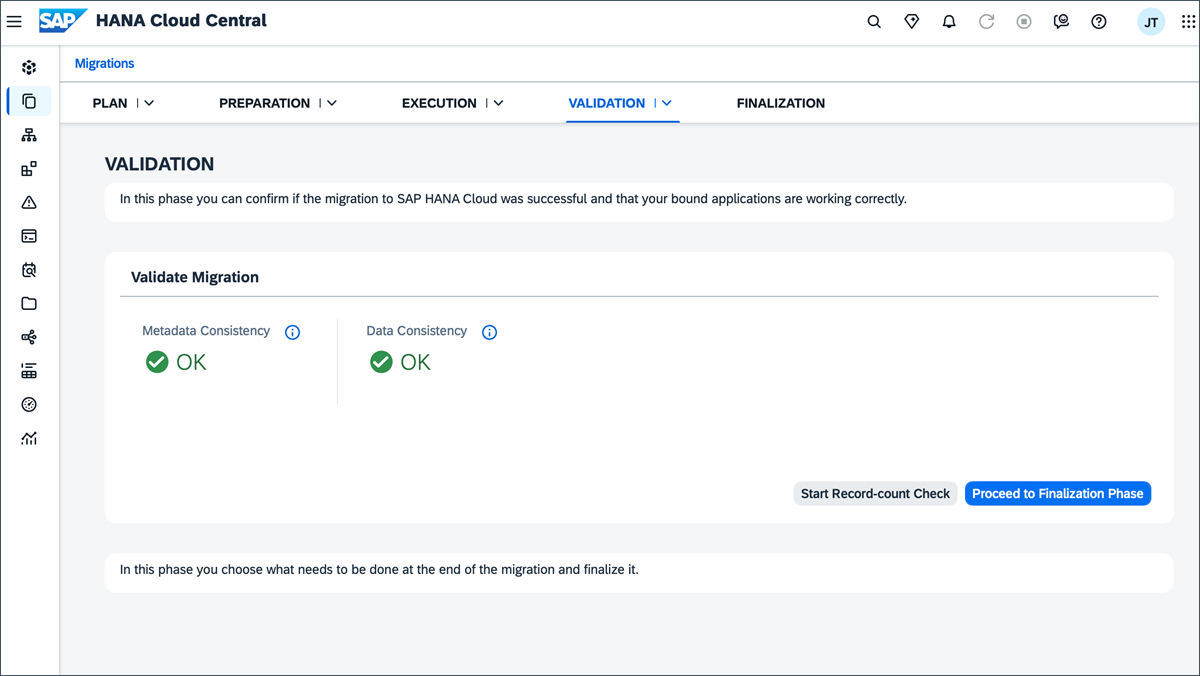The width and height of the screenshot is (1200, 676).
Task: Click the Metadata Consistency label
Action: coord(206,331)
